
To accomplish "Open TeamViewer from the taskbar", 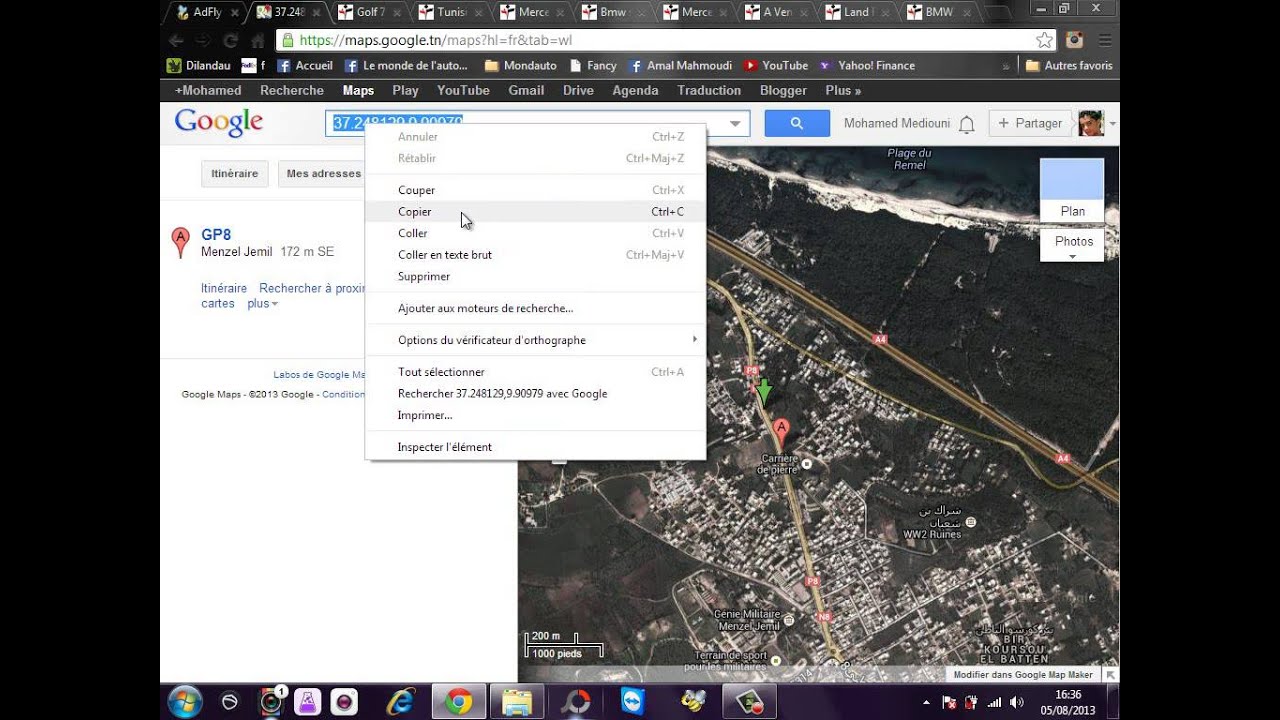I will click(x=633, y=702).
